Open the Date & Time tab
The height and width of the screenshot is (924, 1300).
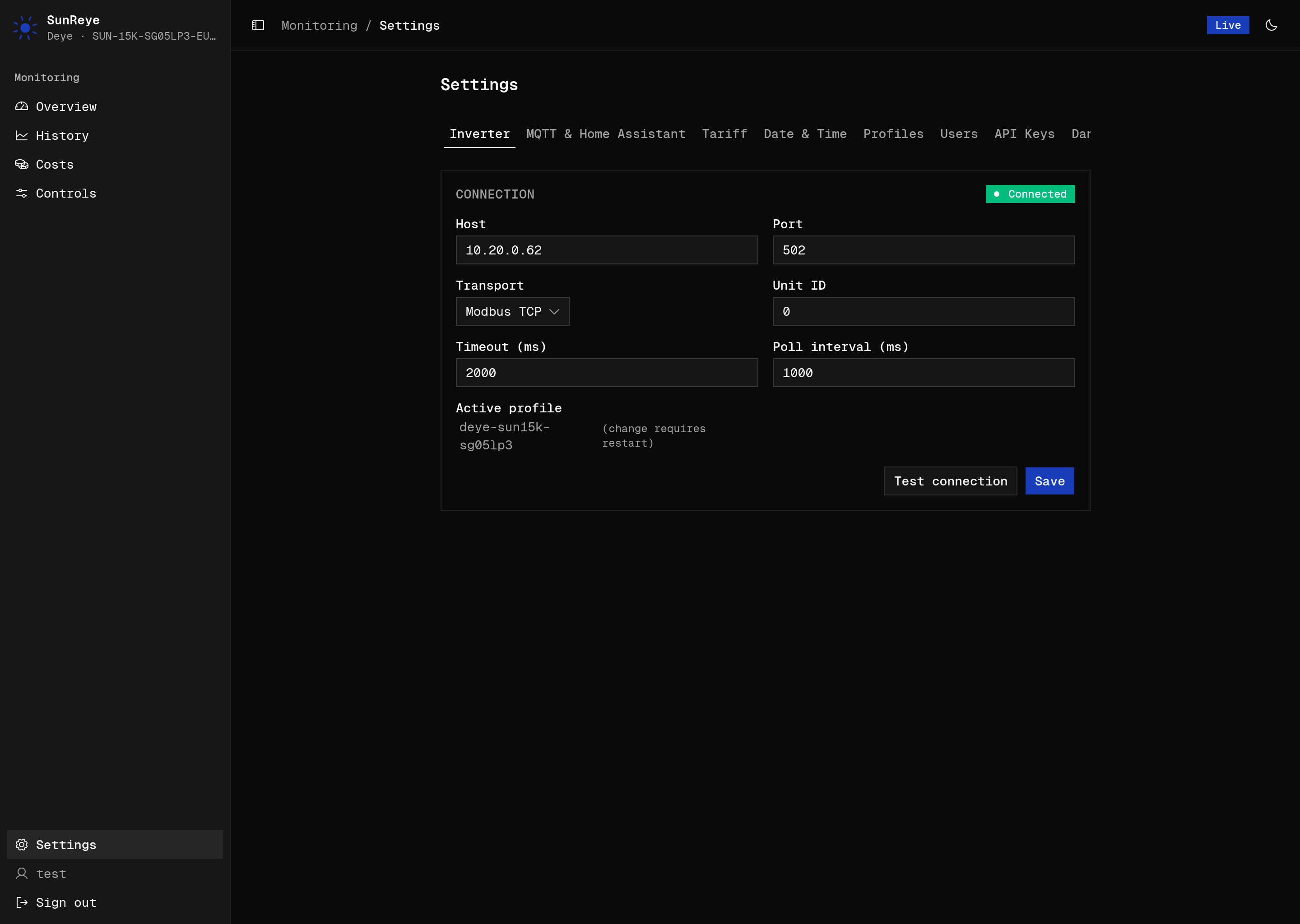pos(805,134)
